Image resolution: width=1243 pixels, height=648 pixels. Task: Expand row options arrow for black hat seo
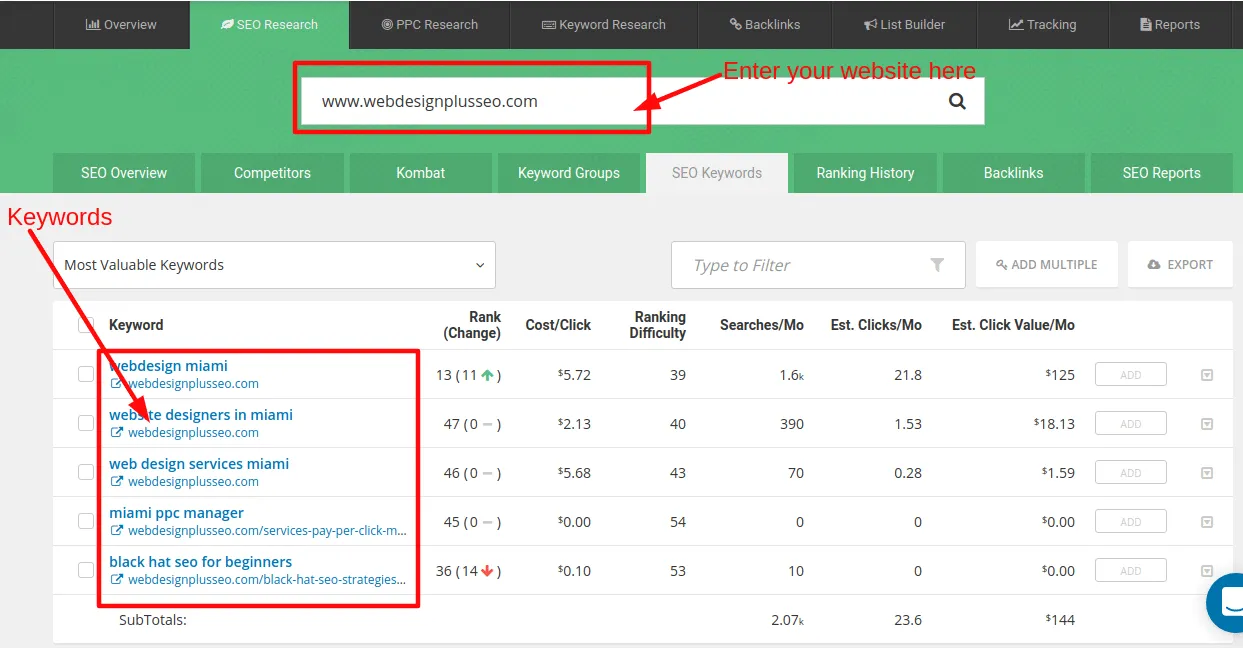click(1206, 571)
